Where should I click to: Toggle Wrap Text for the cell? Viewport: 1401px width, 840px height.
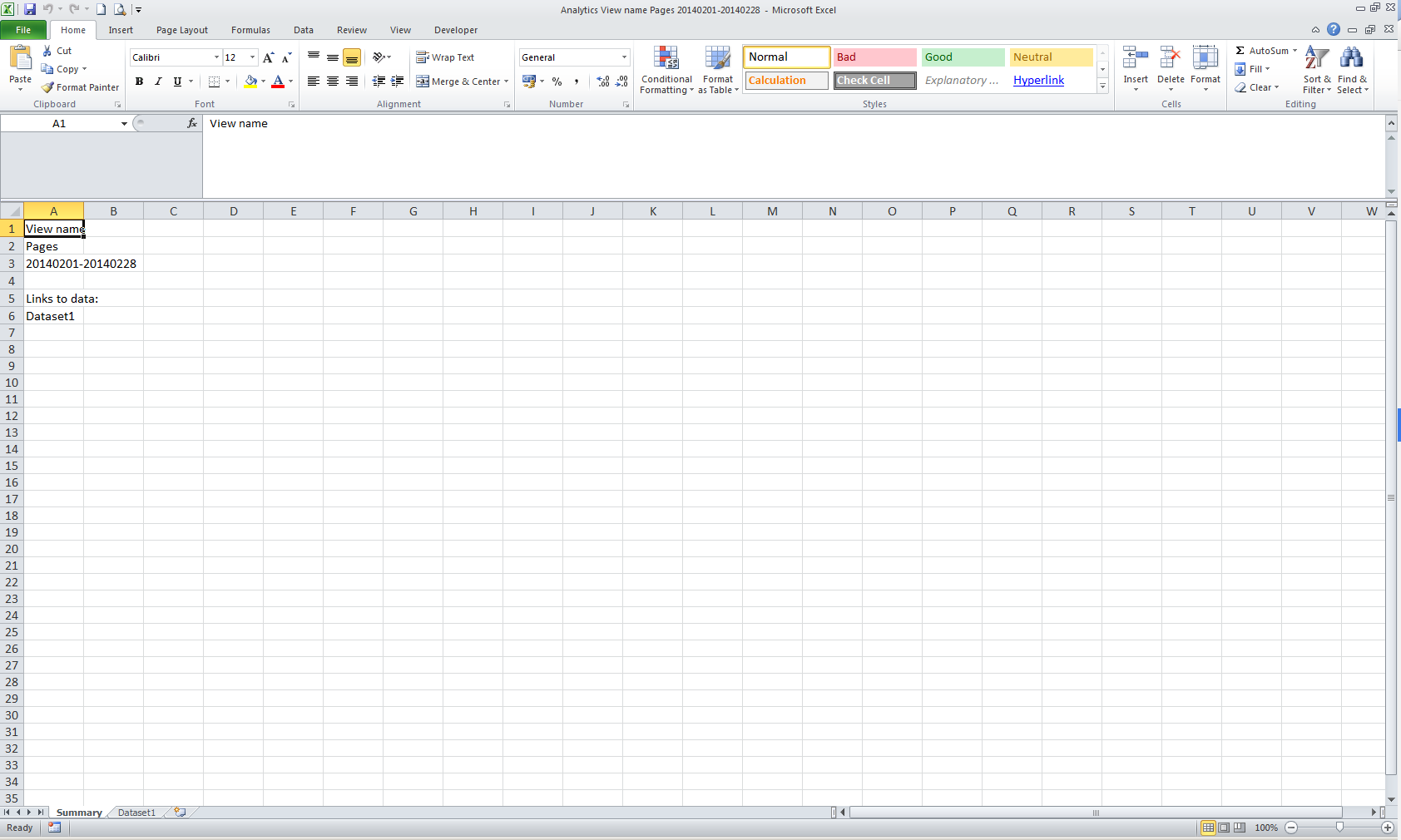(x=445, y=57)
